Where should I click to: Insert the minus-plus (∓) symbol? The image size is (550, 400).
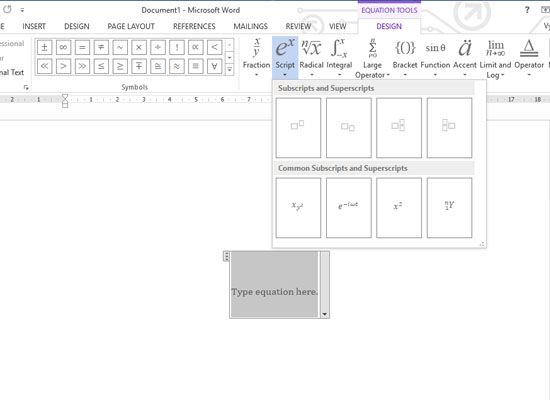point(139,66)
